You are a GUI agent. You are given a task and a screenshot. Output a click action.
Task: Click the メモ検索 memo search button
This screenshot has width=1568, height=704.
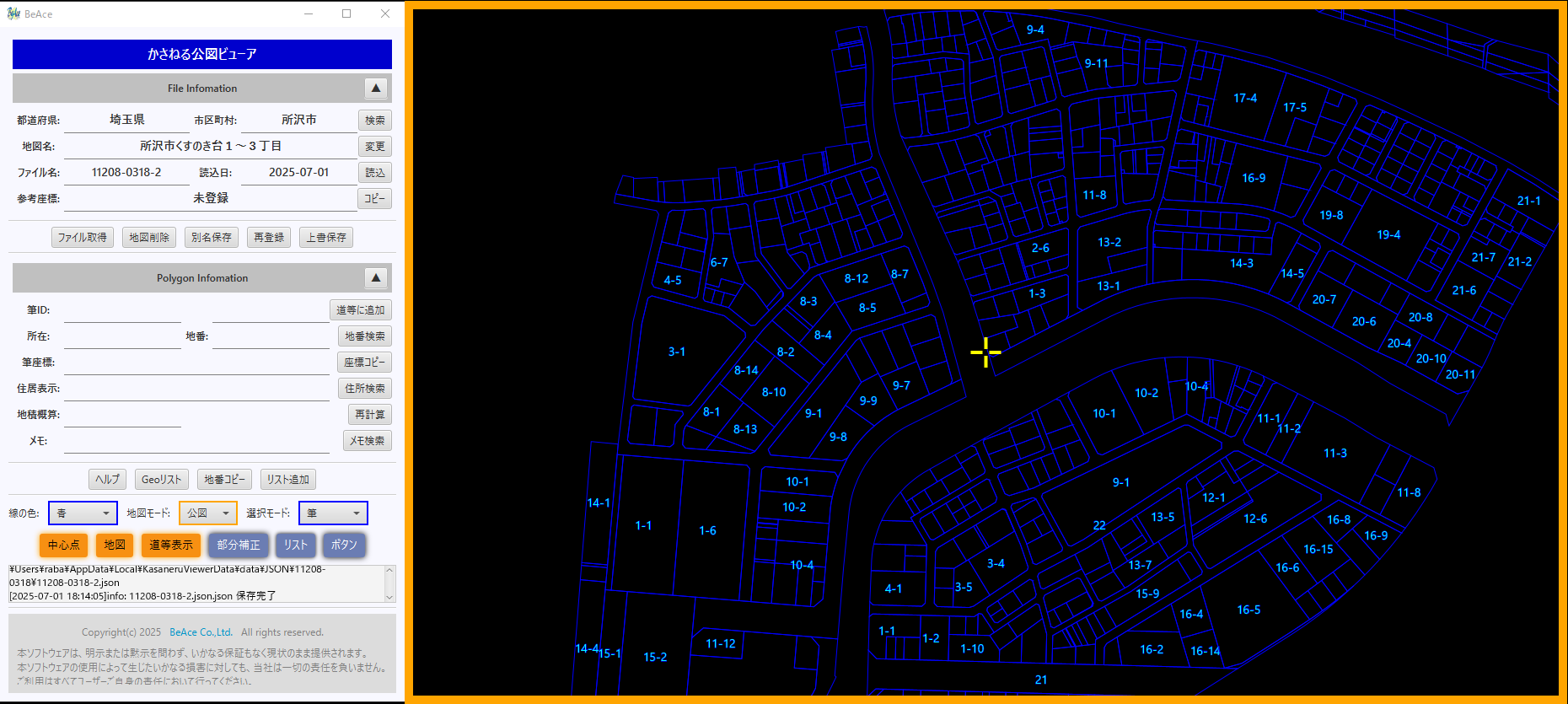click(368, 441)
